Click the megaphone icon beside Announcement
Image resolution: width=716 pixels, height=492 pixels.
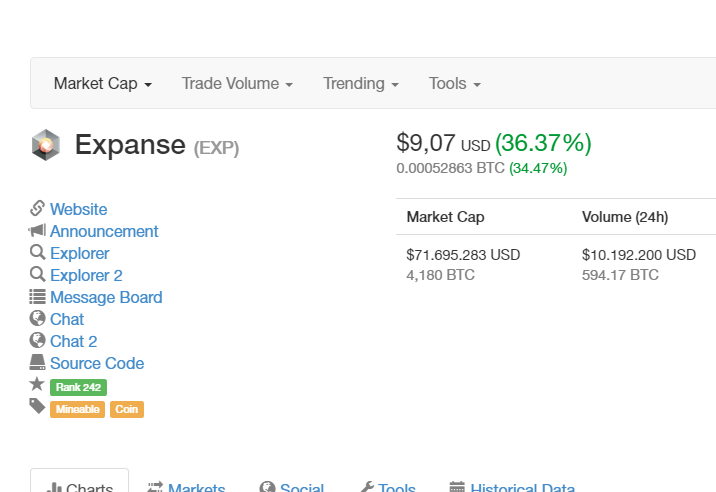38,231
